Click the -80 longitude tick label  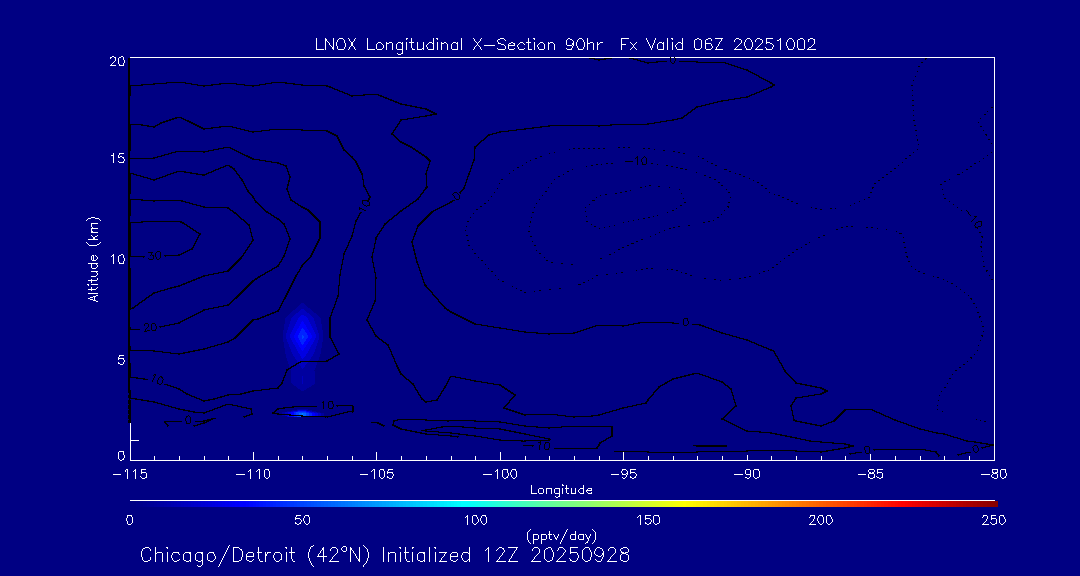tap(994, 475)
